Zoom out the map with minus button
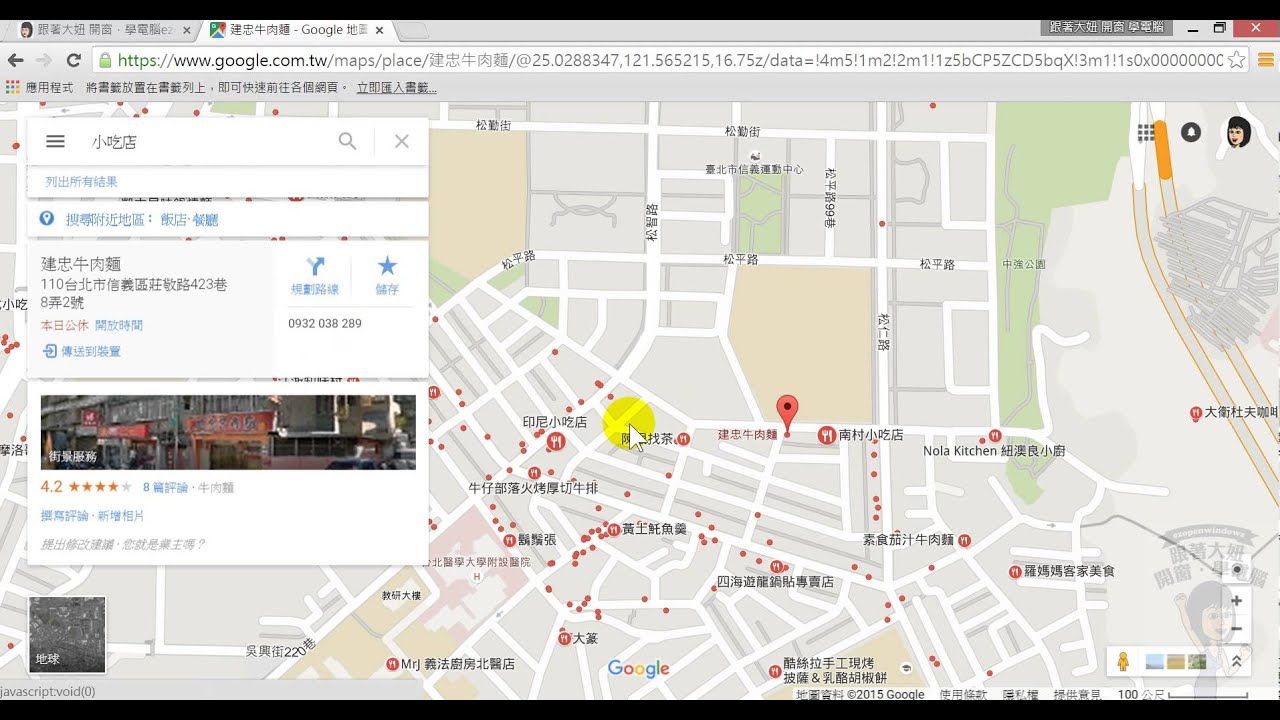Viewport: 1280px width, 720px height. [1236, 629]
